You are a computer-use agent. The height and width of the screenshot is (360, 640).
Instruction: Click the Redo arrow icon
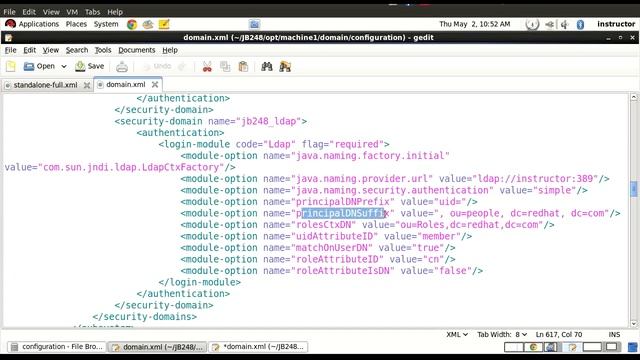click(x=182, y=66)
